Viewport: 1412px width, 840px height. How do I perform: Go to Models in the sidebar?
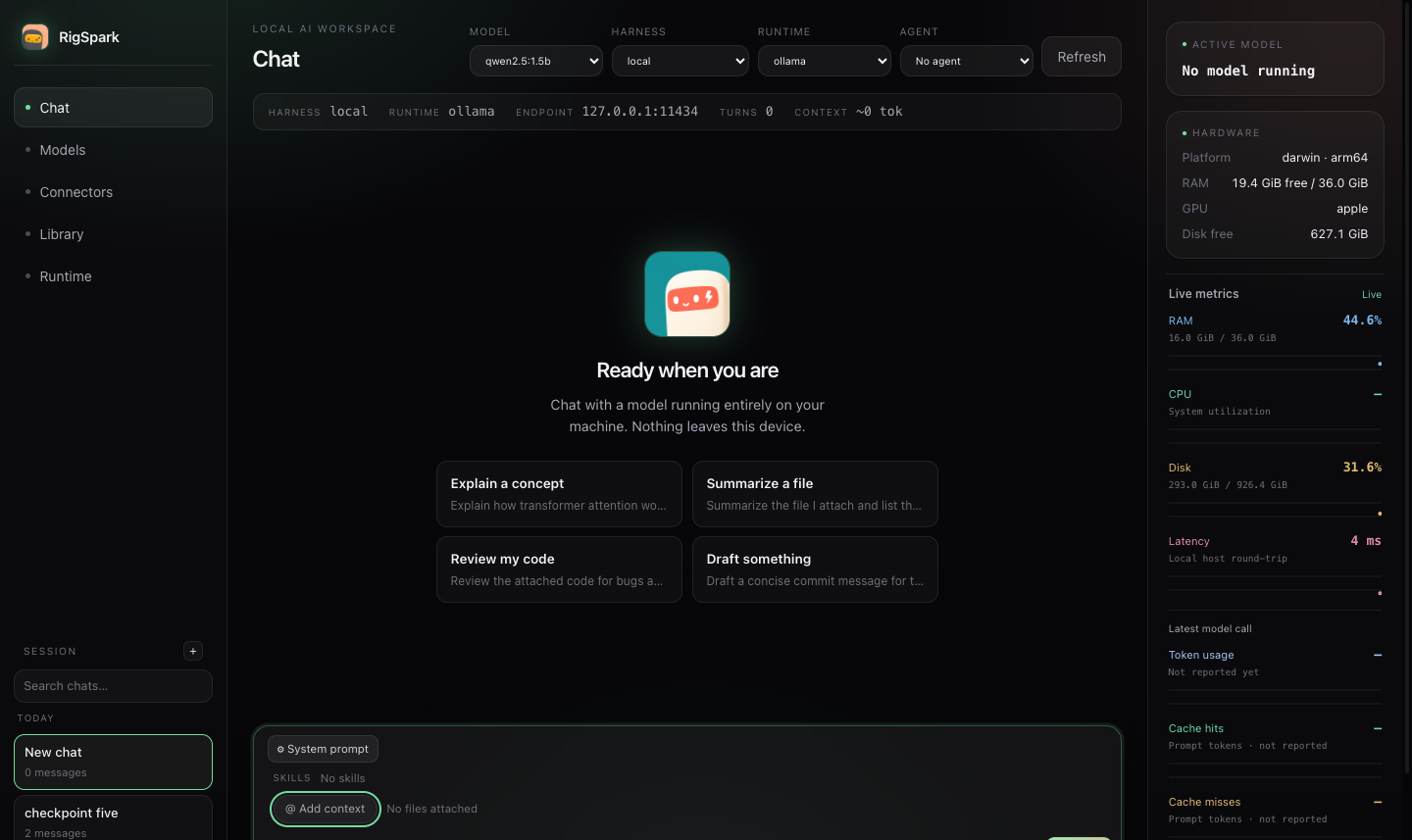click(113, 150)
